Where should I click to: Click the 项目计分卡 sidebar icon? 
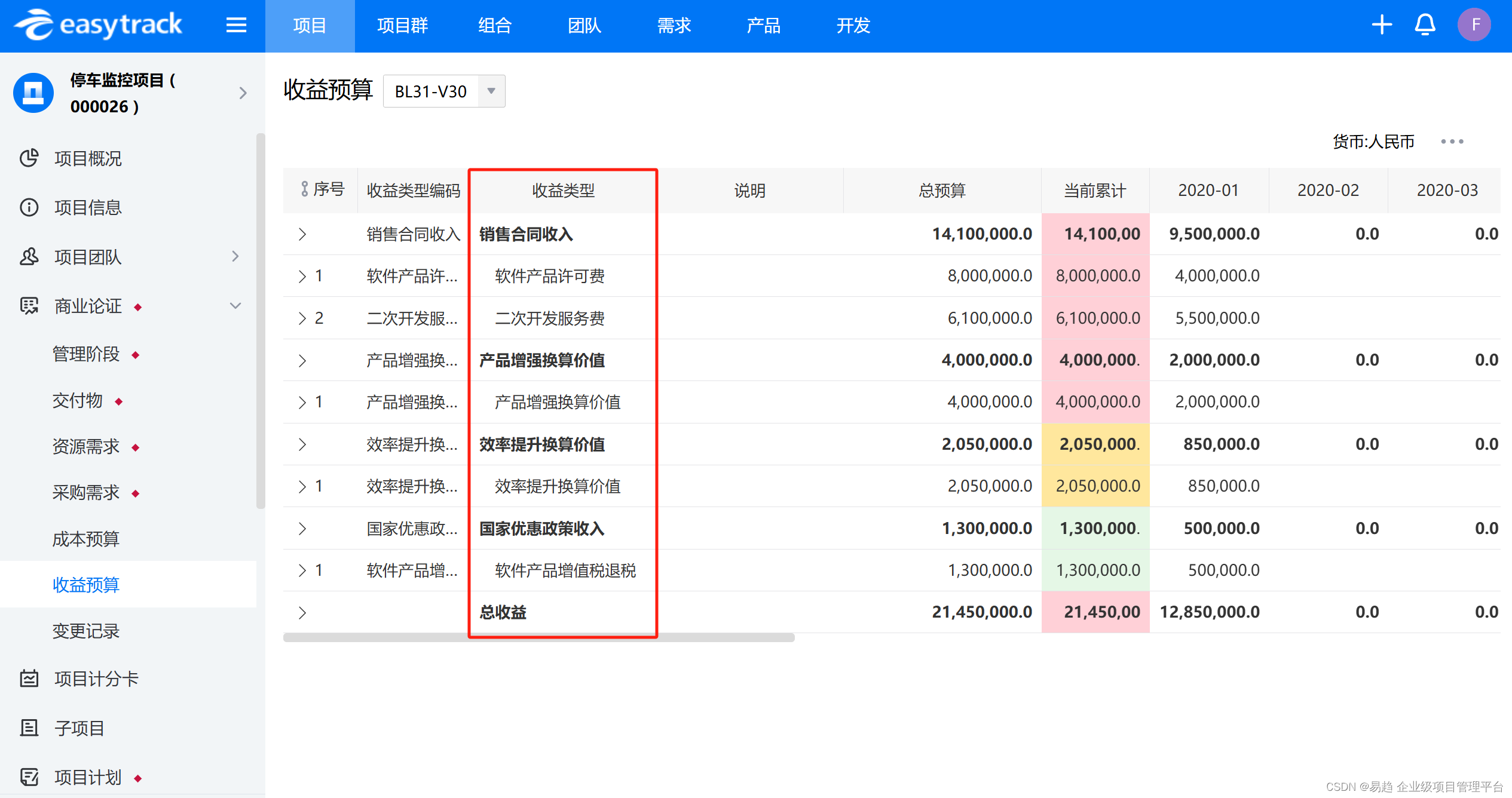click(29, 679)
